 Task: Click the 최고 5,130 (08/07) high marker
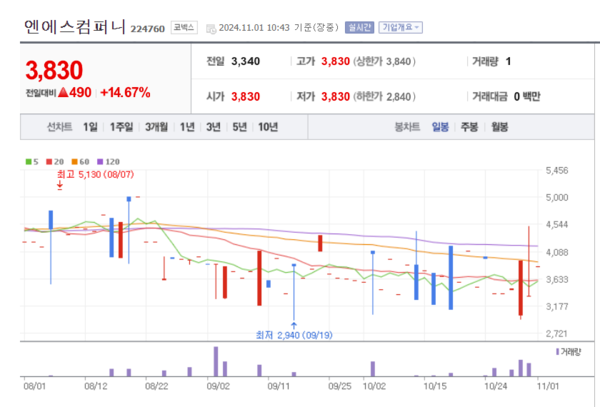coord(95,175)
